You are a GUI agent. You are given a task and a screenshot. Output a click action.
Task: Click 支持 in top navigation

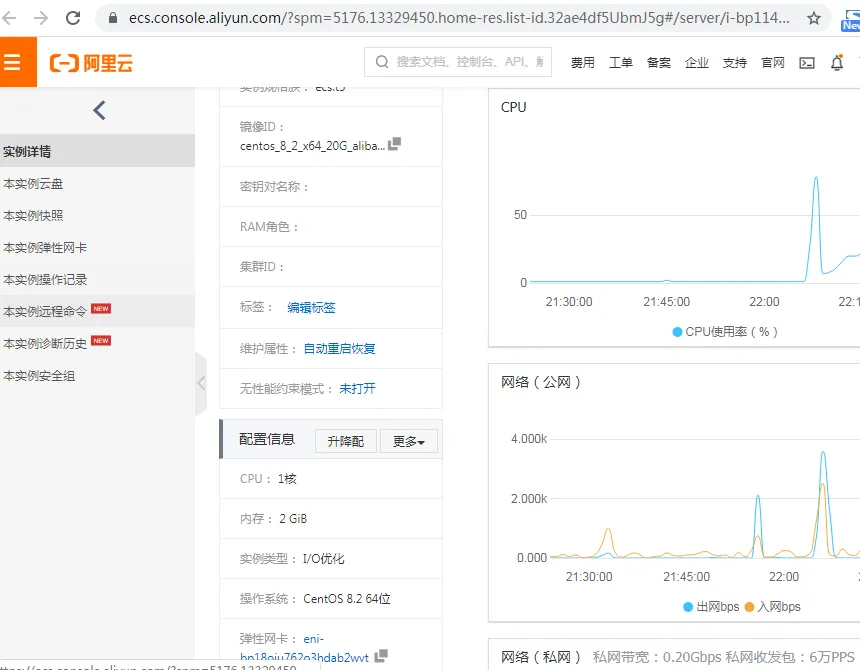click(x=735, y=63)
